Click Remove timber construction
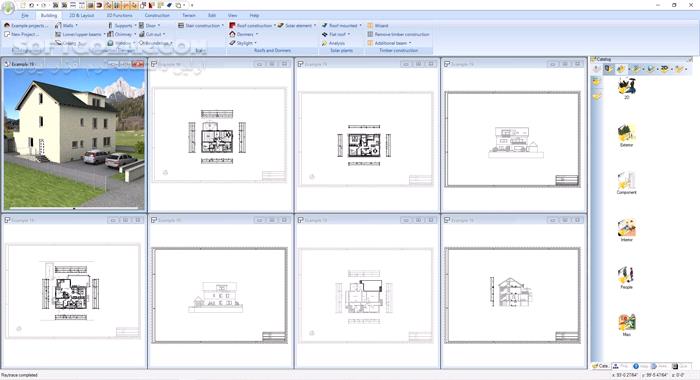The image size is (700, 380). click(398, 34)
